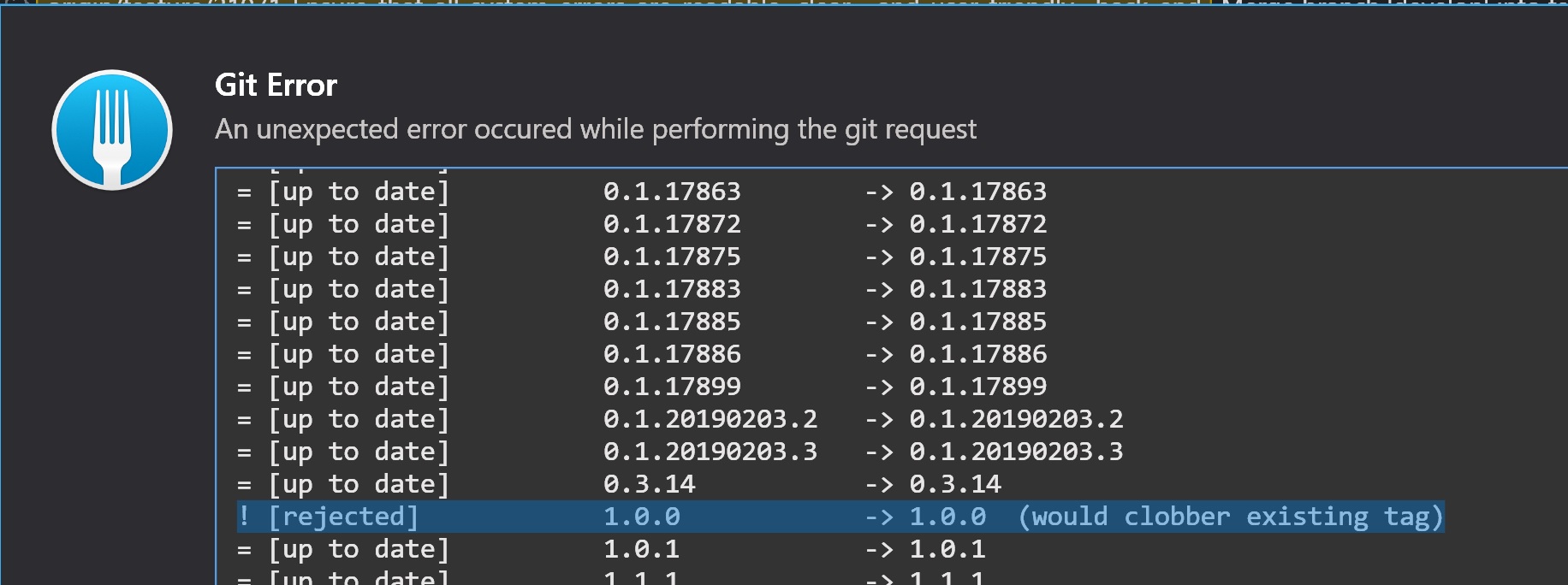This screenshot has height=585, width=1568.
Task: Click the '=' symbol beside tag 1.0.1
Action: pos(243,548)
